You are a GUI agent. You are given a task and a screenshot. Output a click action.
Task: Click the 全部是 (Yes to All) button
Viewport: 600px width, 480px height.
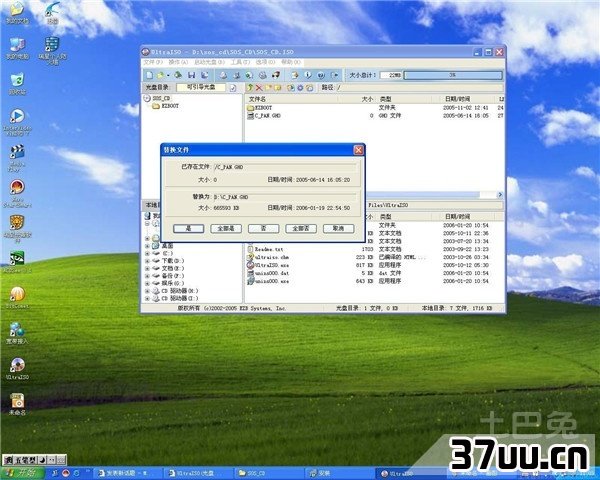(226, 229)
